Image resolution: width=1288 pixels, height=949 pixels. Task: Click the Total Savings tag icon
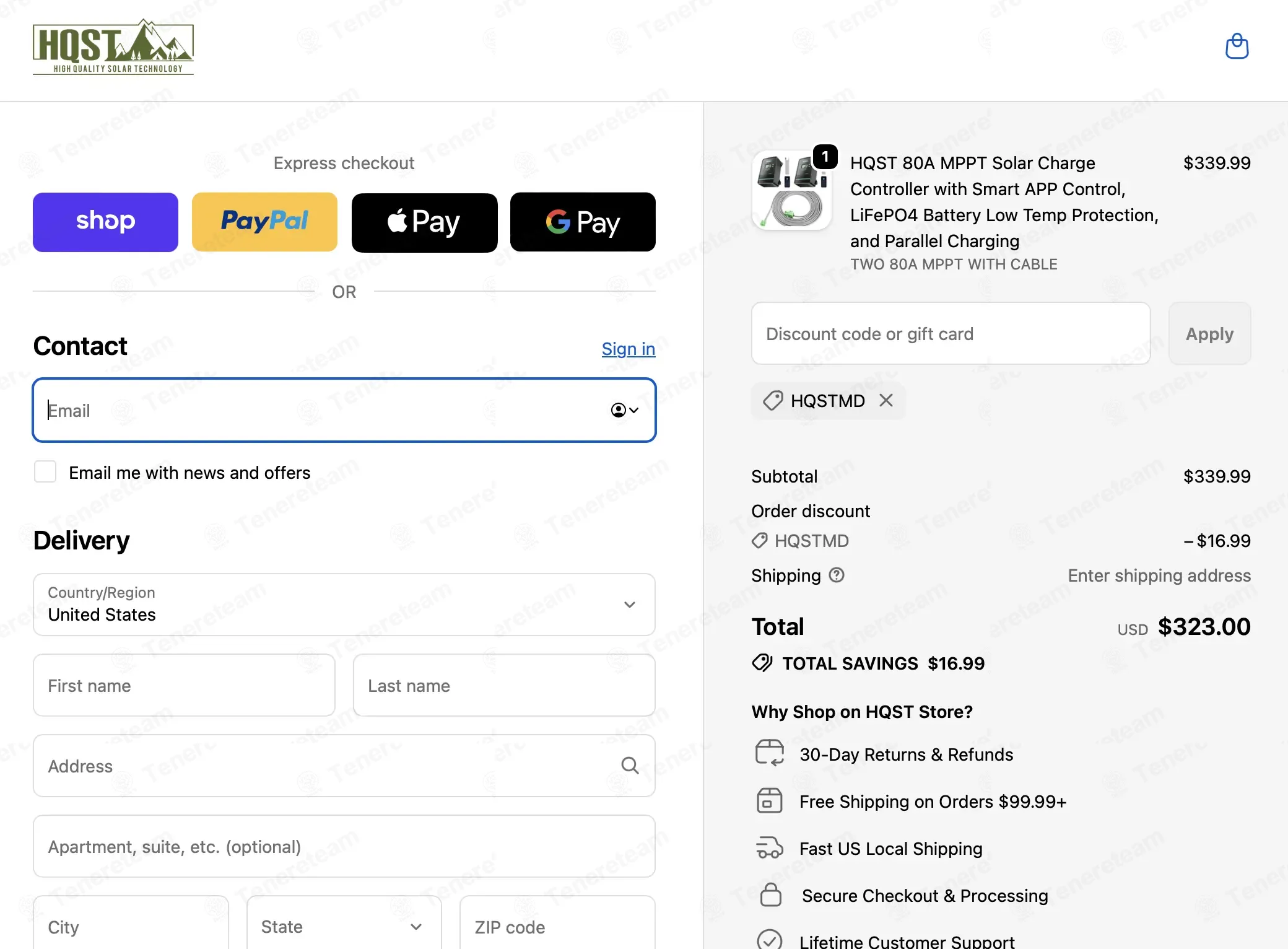pos(762,663)
